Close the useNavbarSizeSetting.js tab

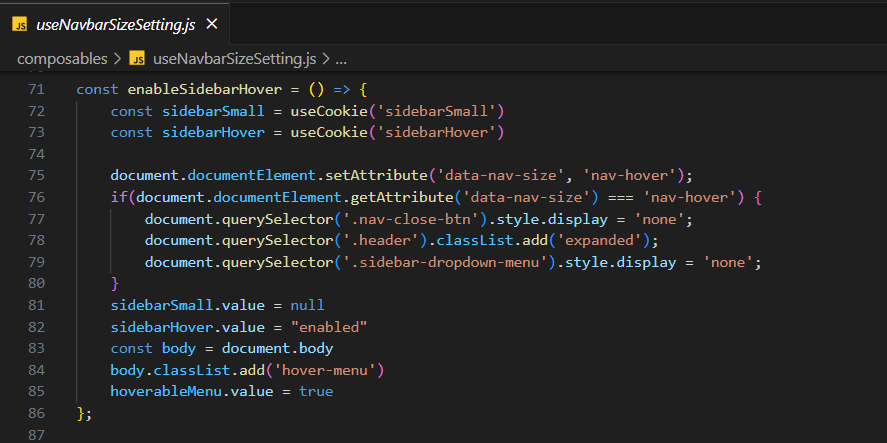coord(211,23)
